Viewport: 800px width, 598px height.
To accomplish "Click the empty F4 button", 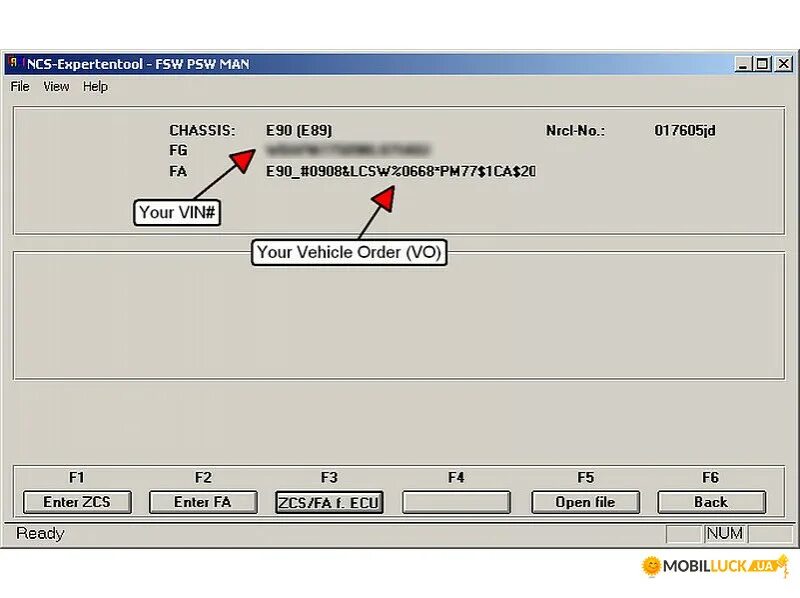I will click(456, 502).
